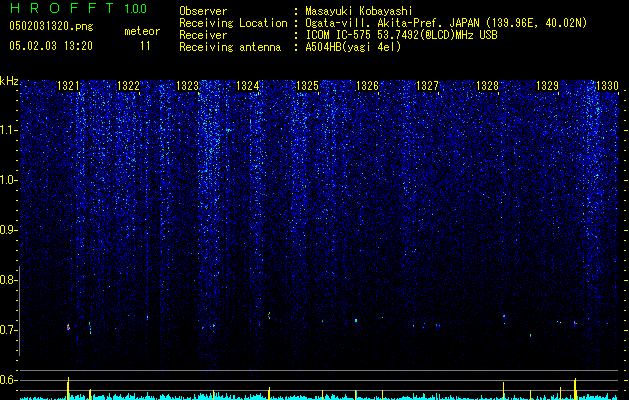Click the version number 1.0.0
The image size is (629, 400).
(135, 9)
